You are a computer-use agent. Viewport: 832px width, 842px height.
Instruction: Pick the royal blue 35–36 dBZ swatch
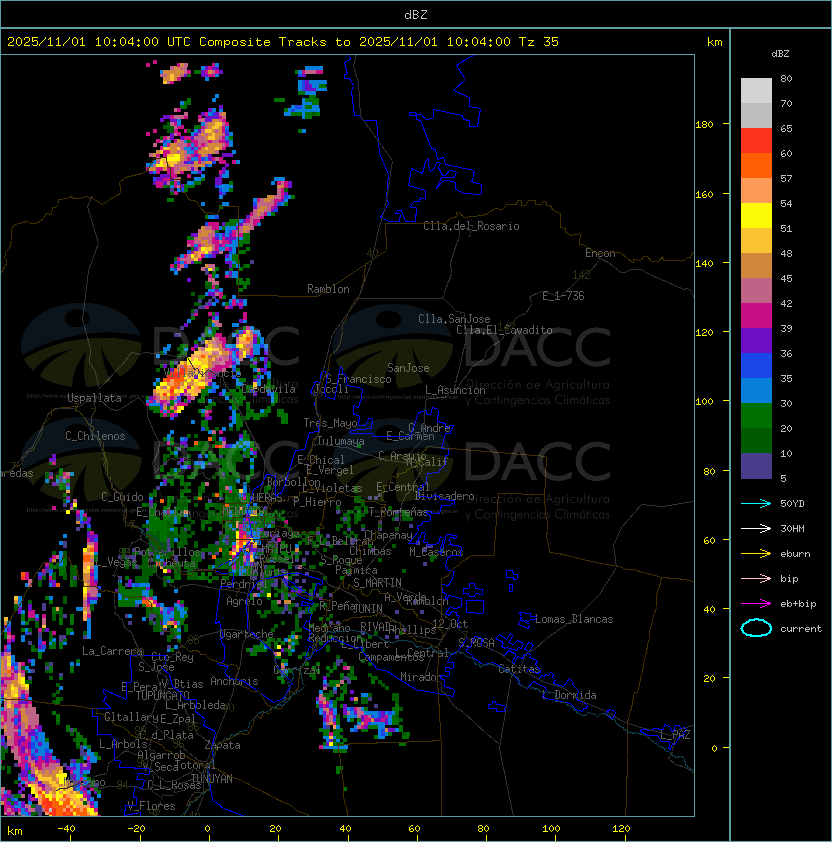[x=756, y=365]
